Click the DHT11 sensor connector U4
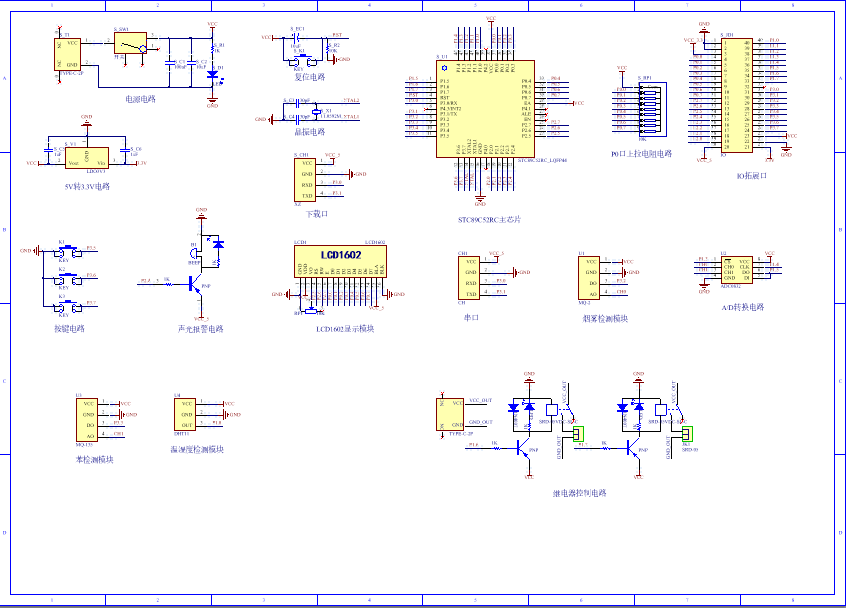The height and width of the screenshot is (608, 846). coord(185,414)
